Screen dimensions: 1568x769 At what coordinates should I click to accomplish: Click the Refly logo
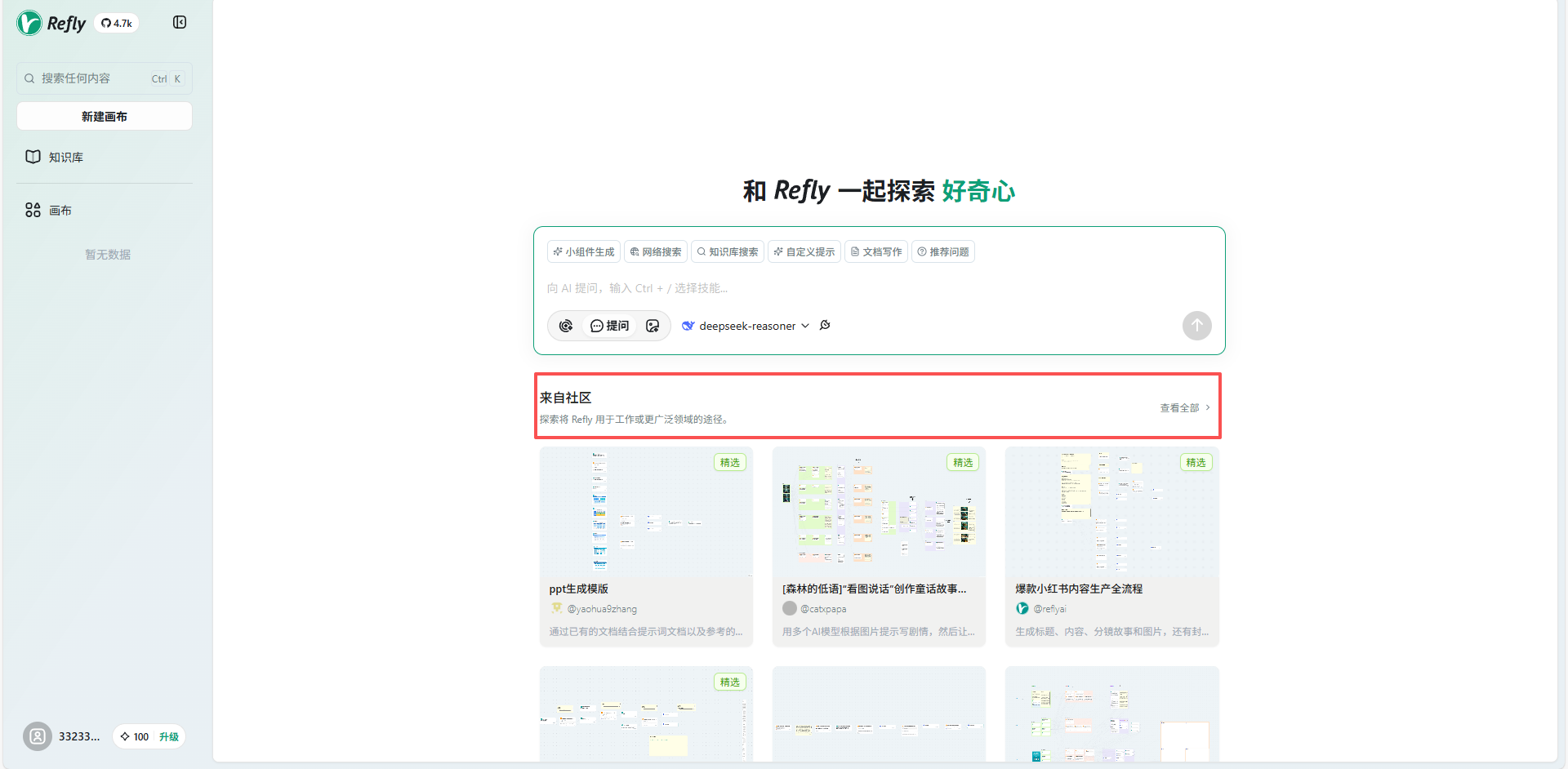coord(51,23)
